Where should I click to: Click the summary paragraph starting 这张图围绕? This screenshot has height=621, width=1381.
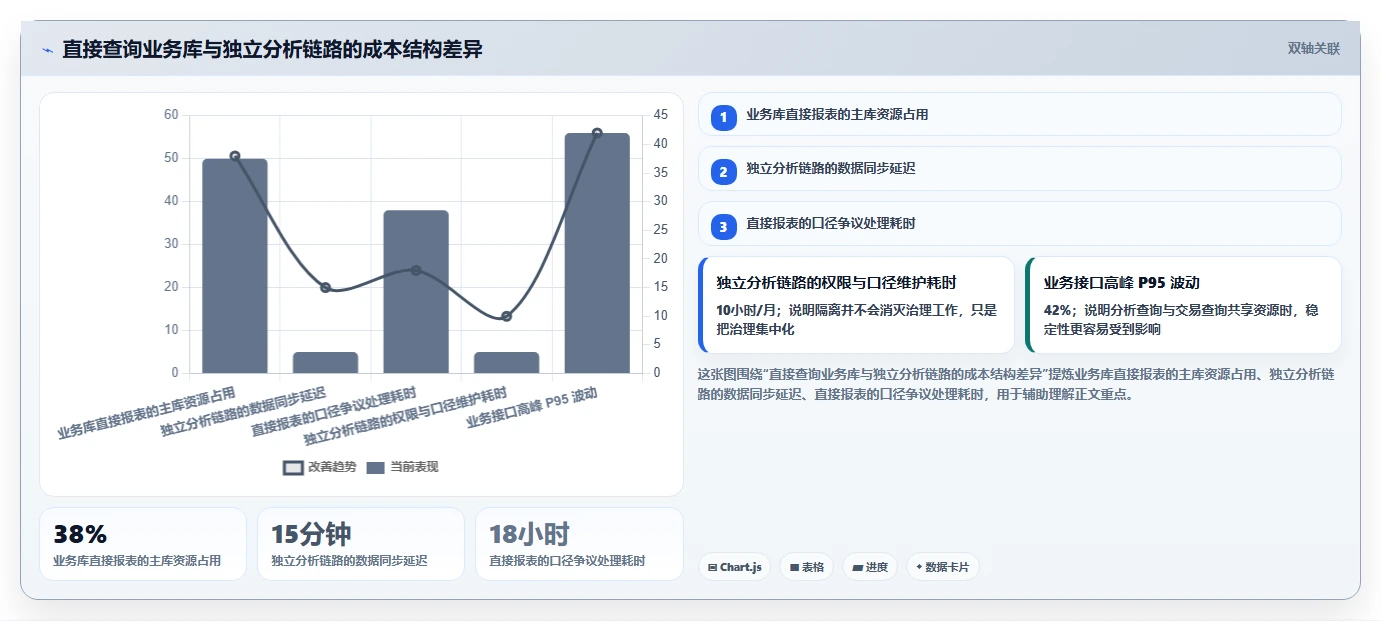coord(1017,384)
